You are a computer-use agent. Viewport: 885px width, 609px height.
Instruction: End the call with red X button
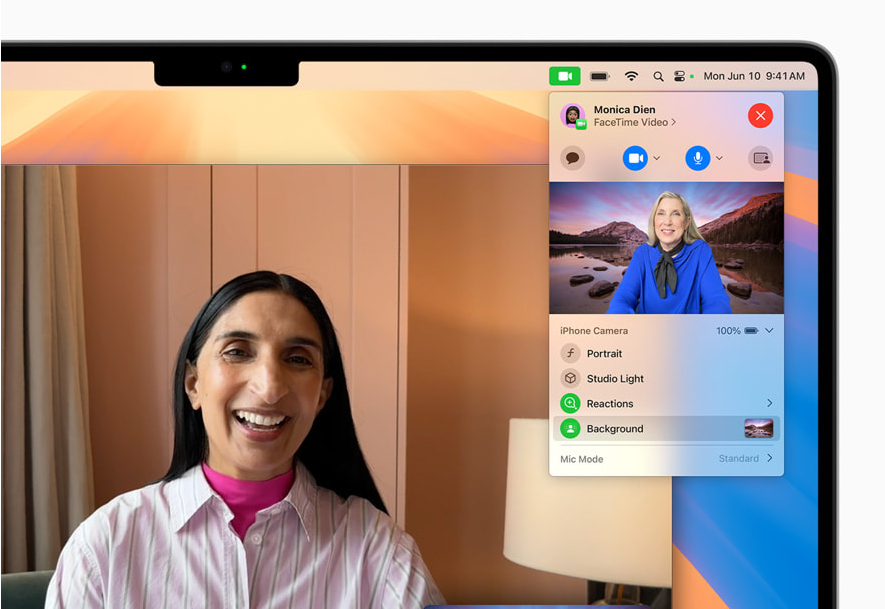pyautogui.click(x=760, y=116)
